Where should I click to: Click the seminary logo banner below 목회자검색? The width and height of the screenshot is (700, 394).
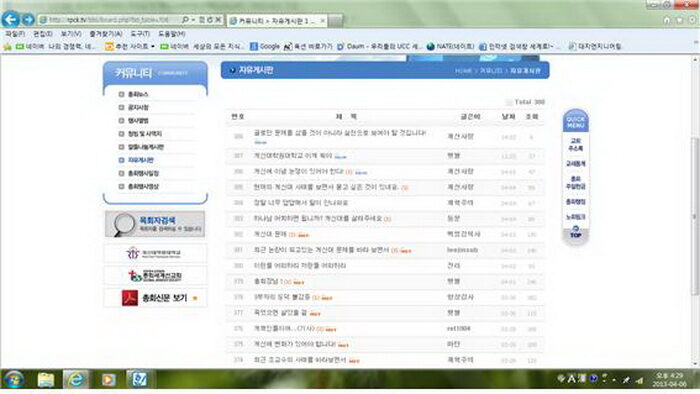coord(155,253)
